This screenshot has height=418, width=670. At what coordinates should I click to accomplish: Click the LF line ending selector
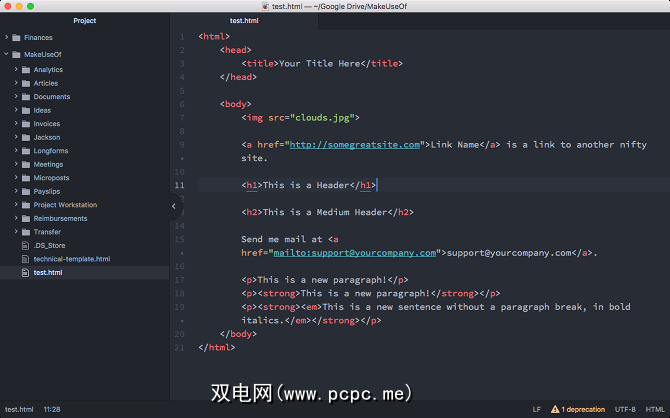[536, 410]
